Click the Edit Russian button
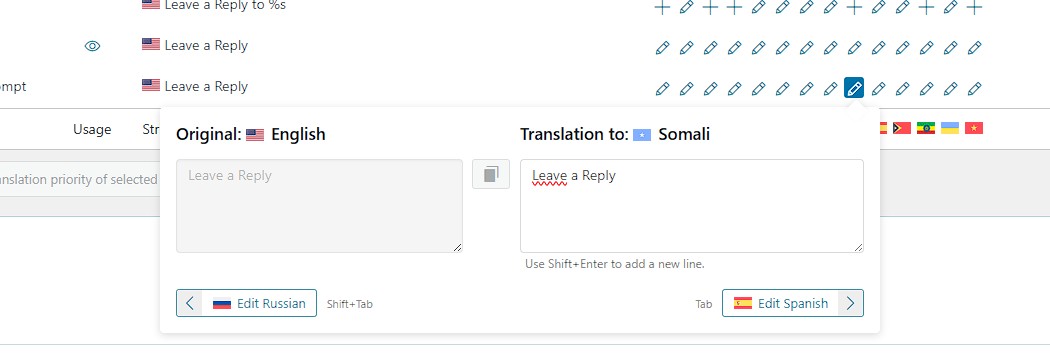This screenshot has height=364, width=1050. tap(246, 303)
